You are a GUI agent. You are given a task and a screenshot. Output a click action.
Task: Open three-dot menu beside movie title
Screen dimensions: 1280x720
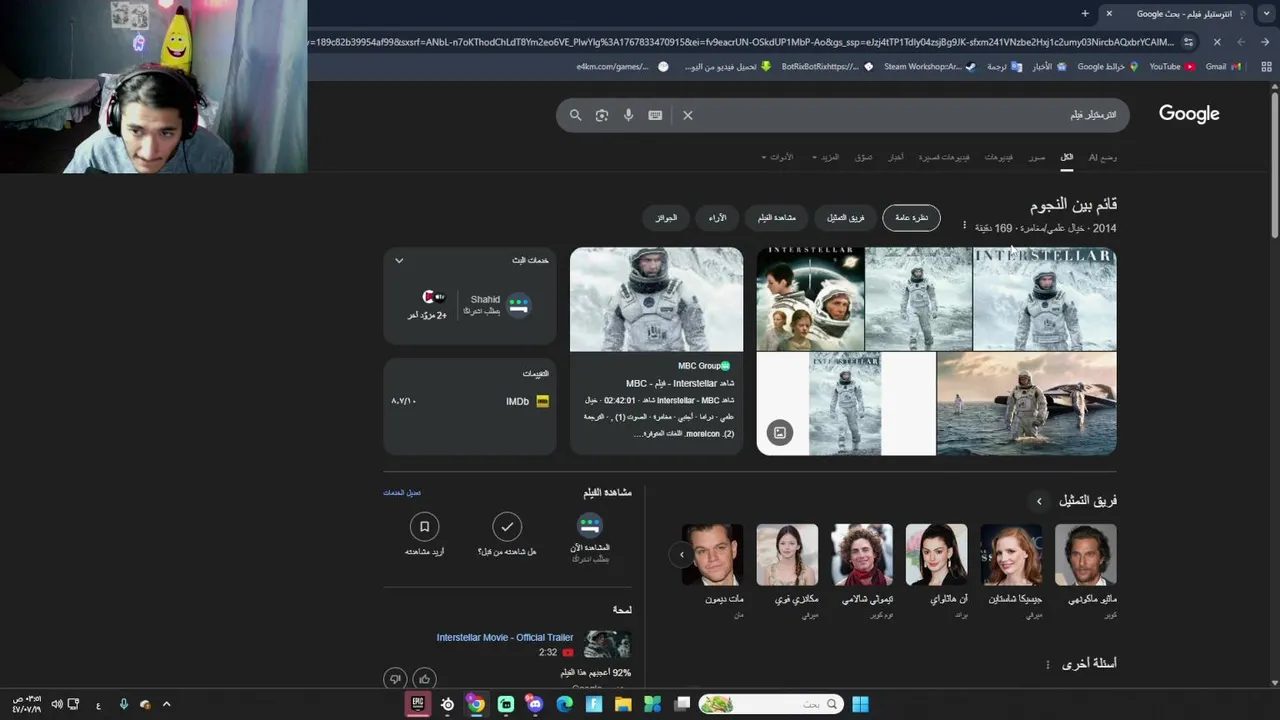[964, 225]
